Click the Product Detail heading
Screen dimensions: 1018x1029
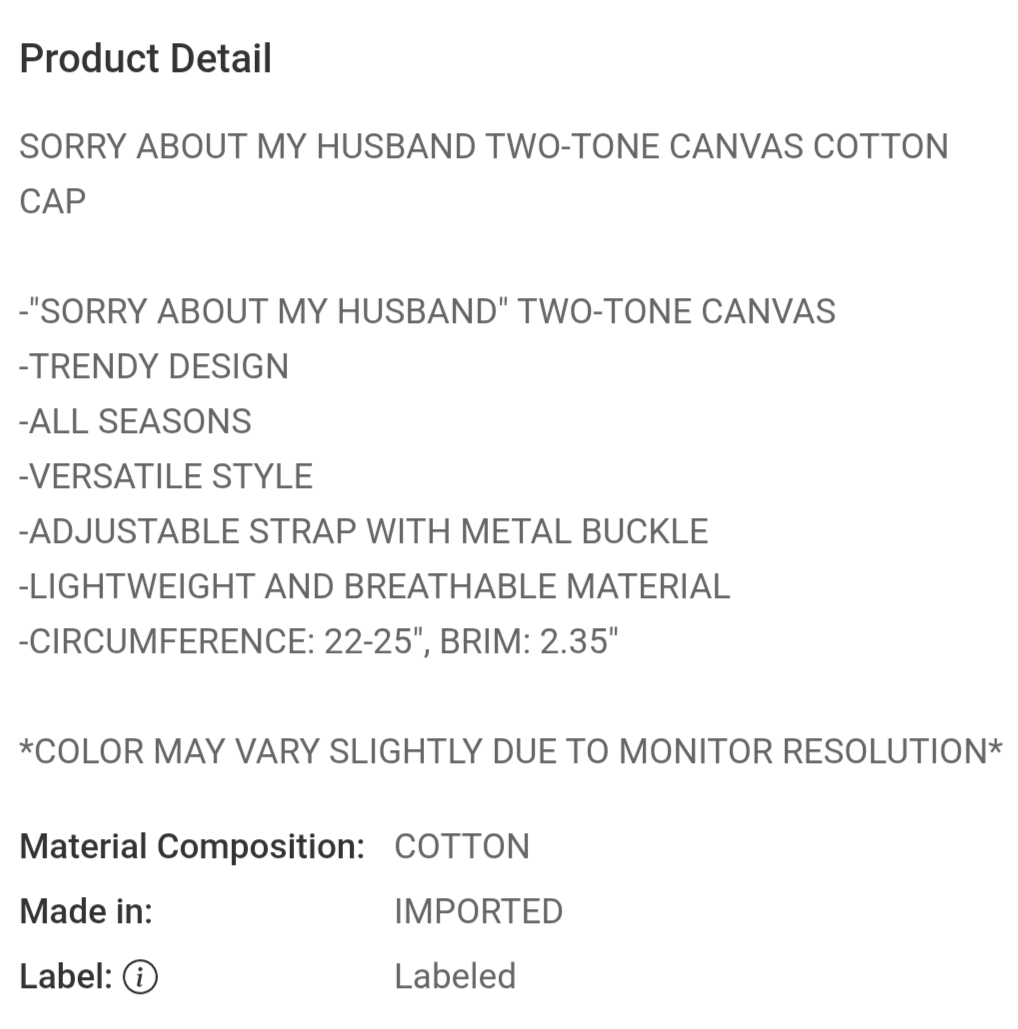pos(146,59)
